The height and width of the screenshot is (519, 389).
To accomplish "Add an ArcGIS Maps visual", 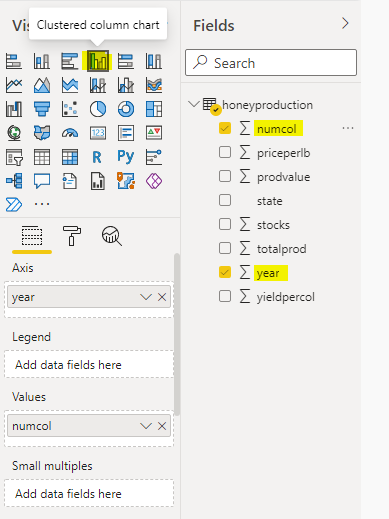I will (126, 181).
